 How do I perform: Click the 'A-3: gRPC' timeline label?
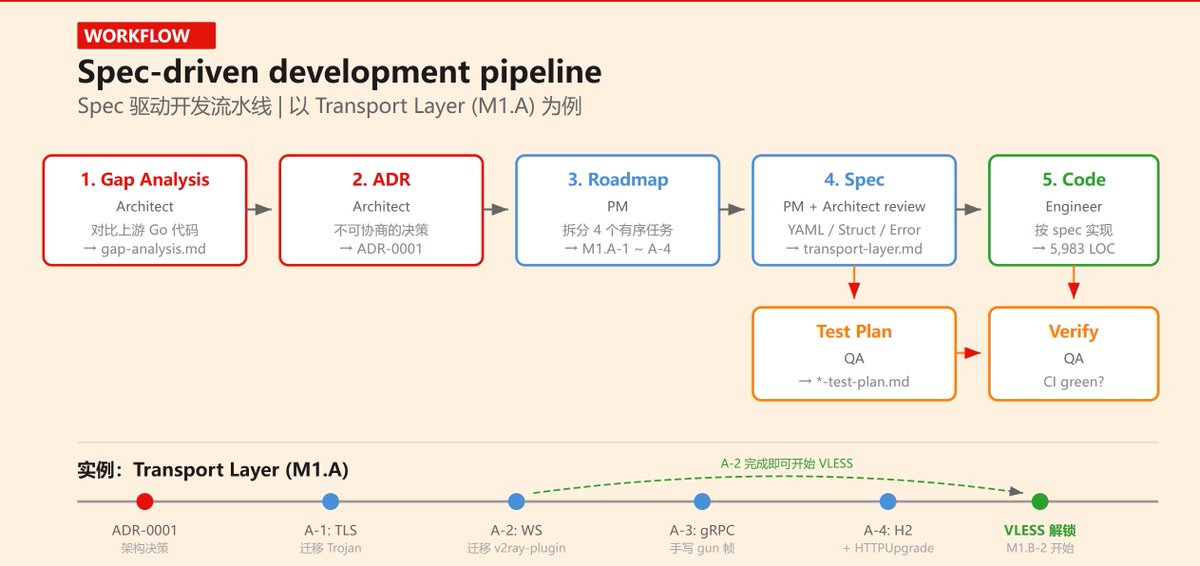tap(702, 530)
